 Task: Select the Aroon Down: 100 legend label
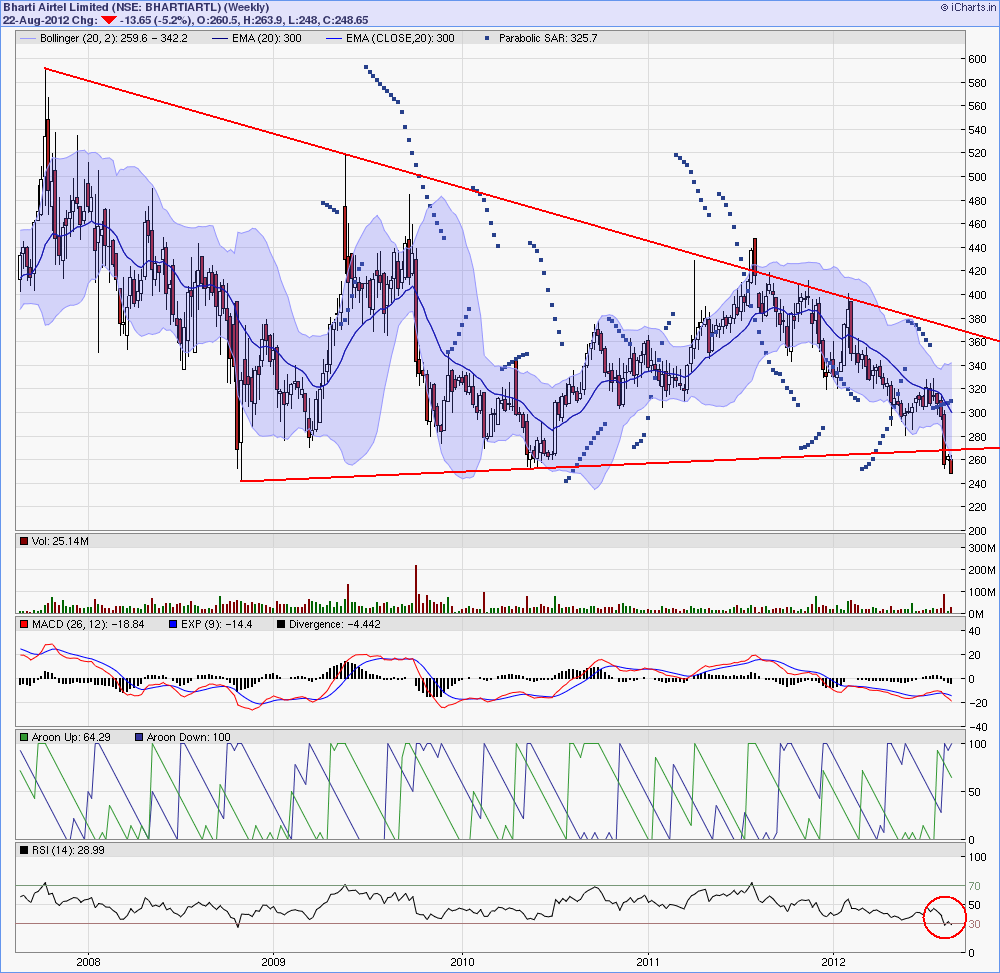188,738
